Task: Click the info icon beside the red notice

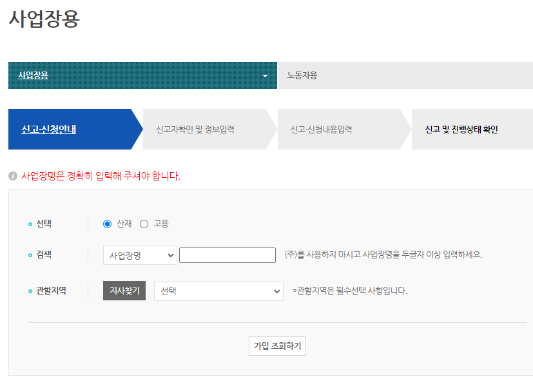Action: (13, 176)
